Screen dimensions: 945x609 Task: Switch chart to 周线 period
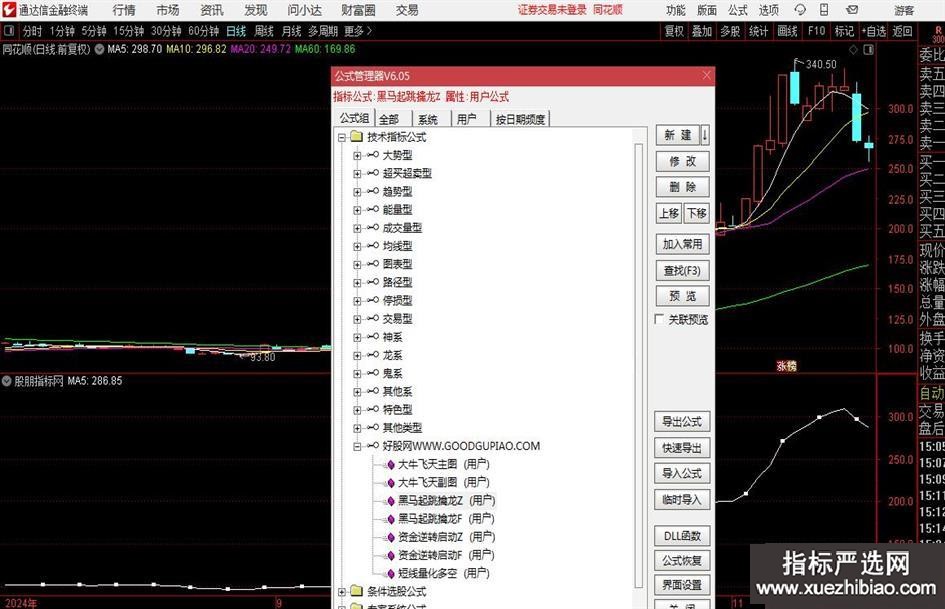click(264, 31)
